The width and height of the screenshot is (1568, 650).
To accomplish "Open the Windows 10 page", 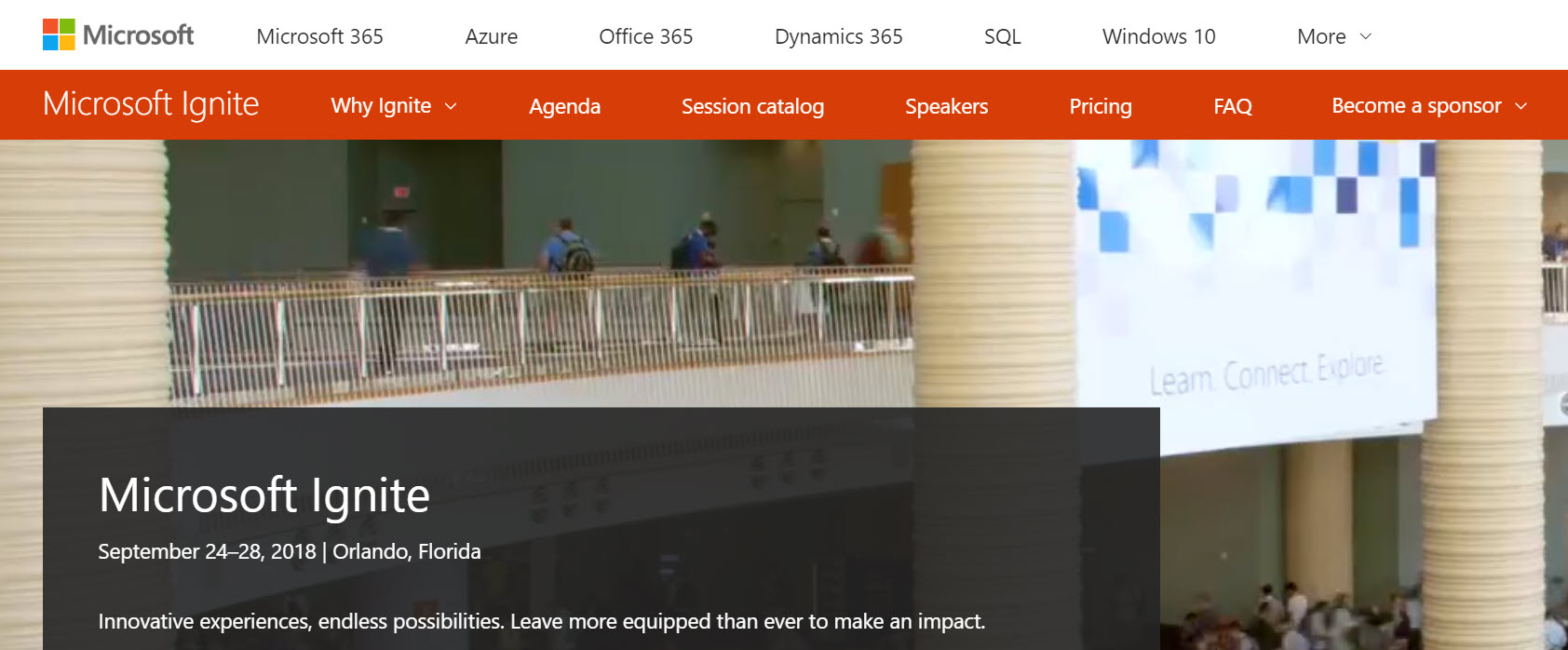I will [x=1158, y=37].
